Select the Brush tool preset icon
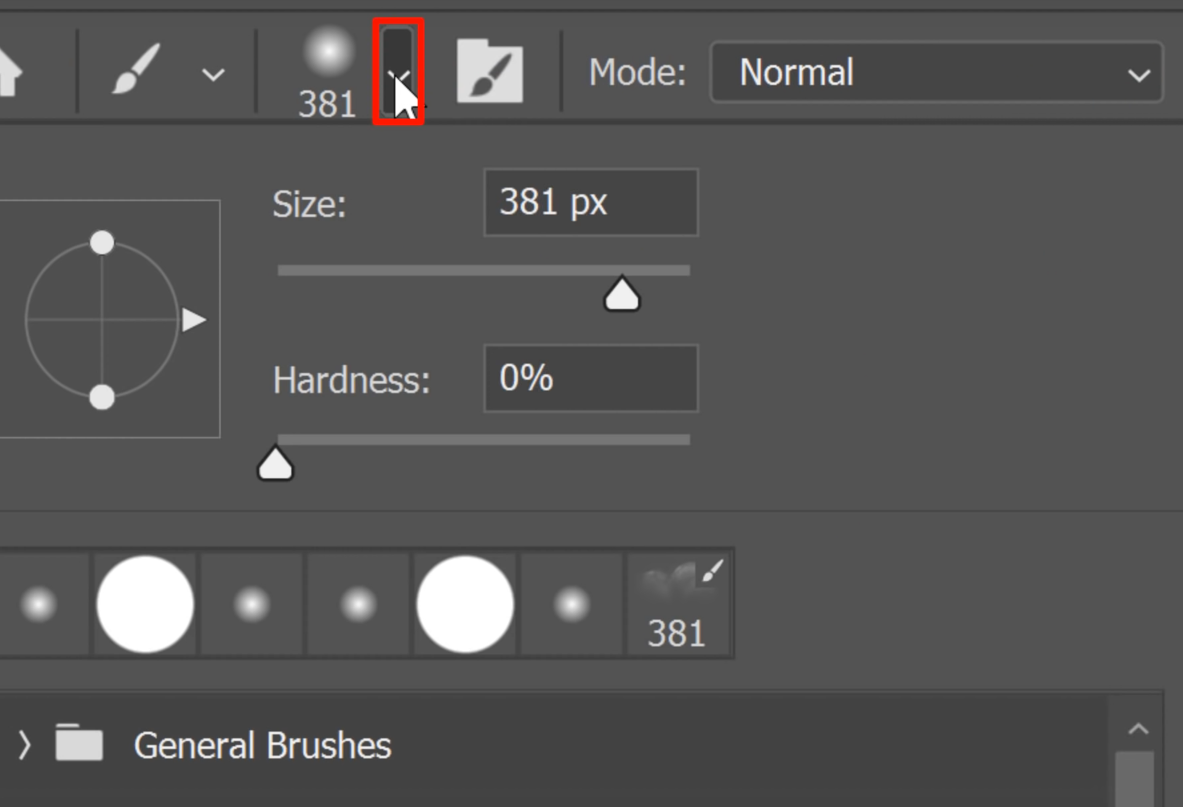The image size is (1183, 807). (136, 72)
